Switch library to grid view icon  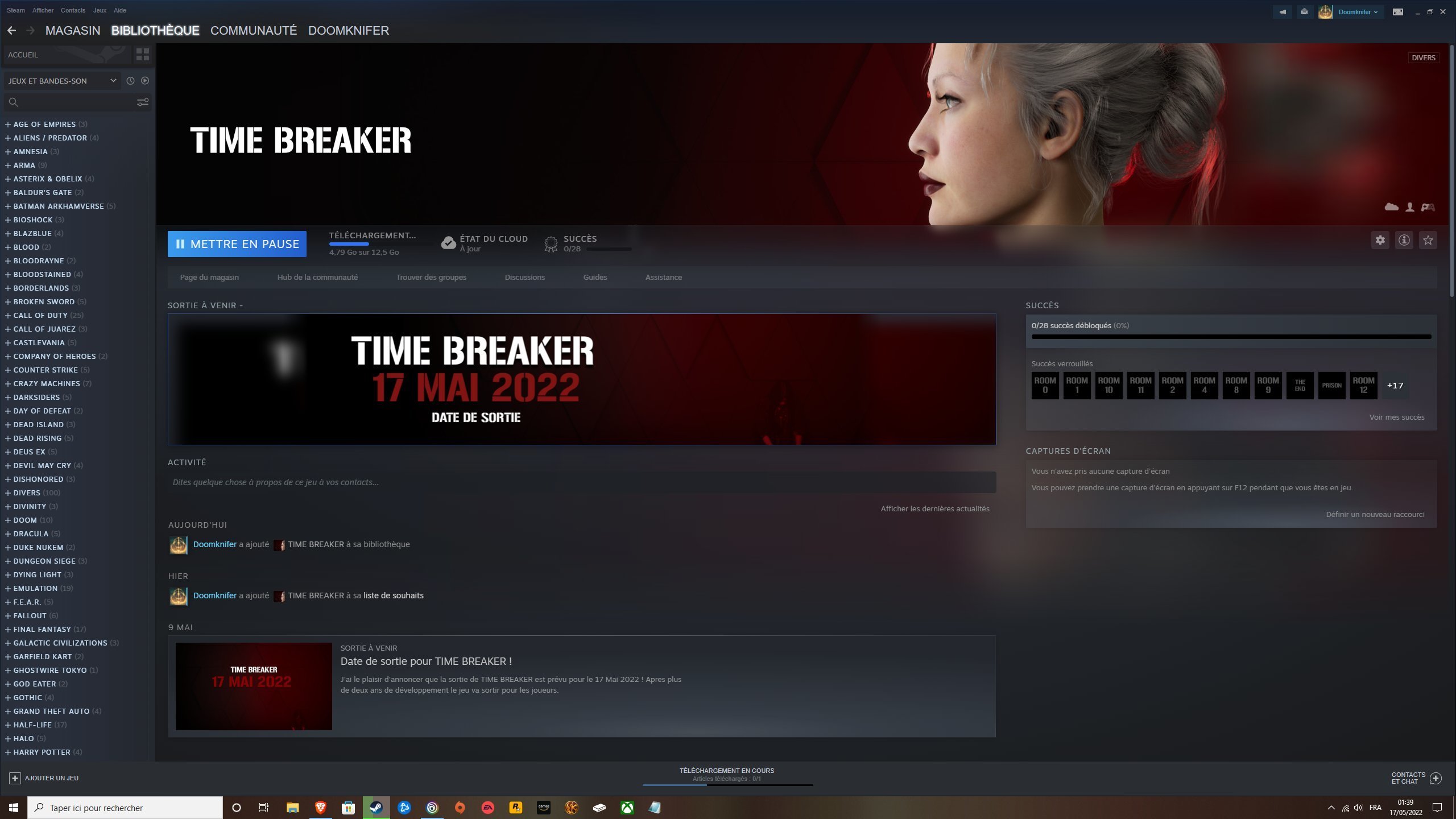[x=142, y=55]
